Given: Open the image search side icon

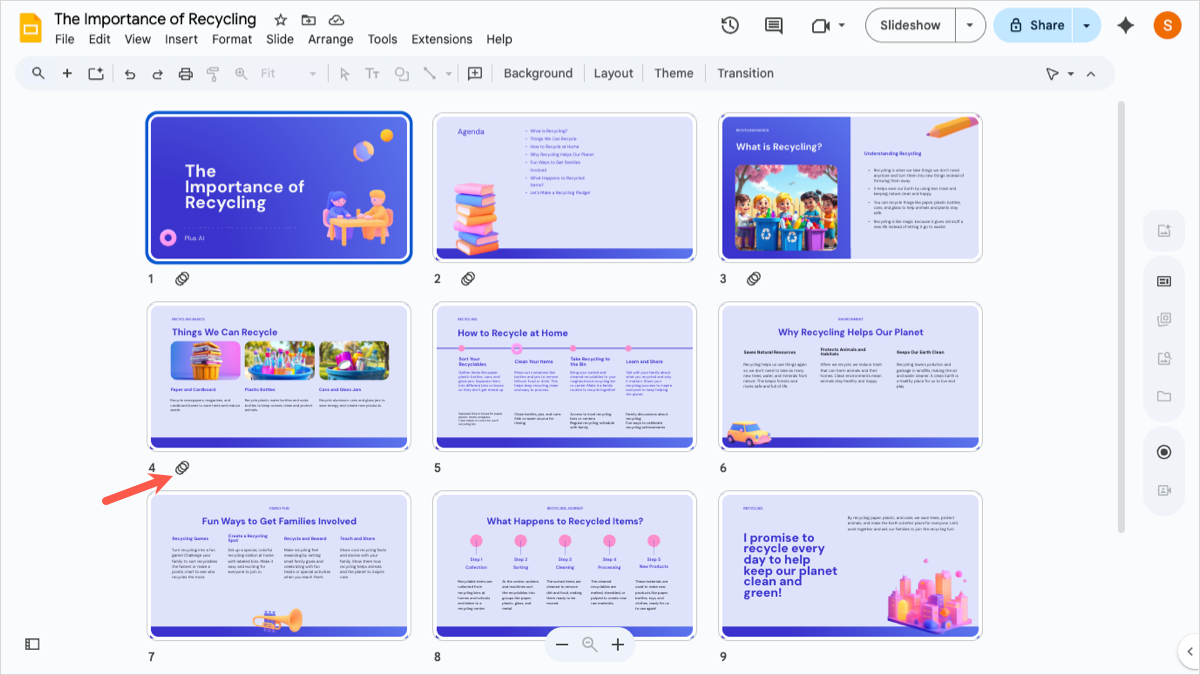Looking at the screenshot, I should pos(1164,358).
